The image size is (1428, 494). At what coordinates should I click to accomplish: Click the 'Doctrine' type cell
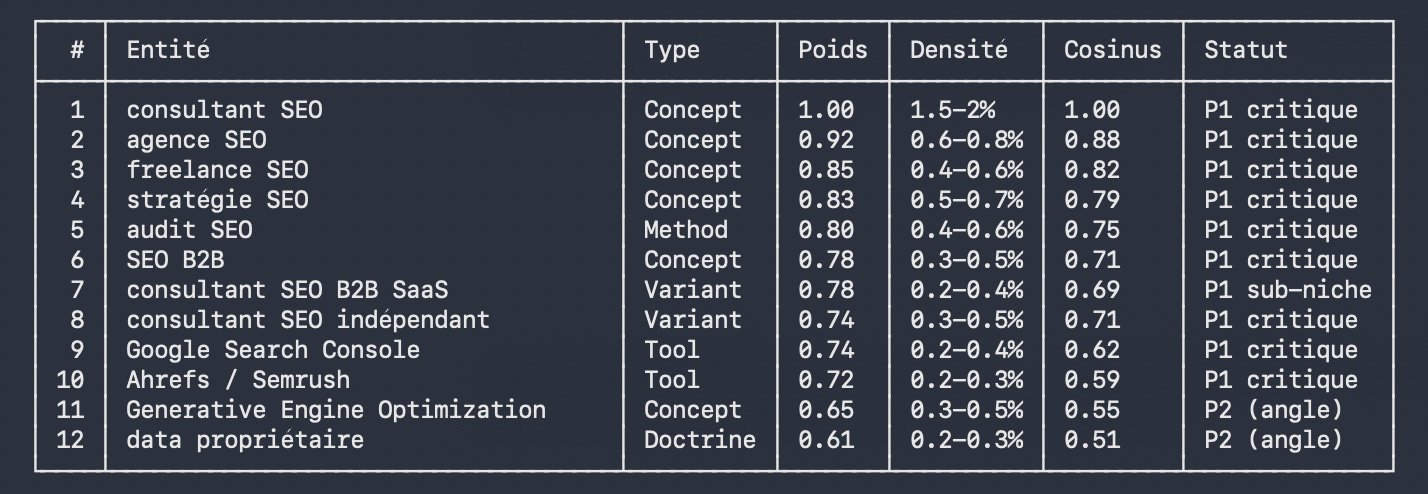click(699, 439)
